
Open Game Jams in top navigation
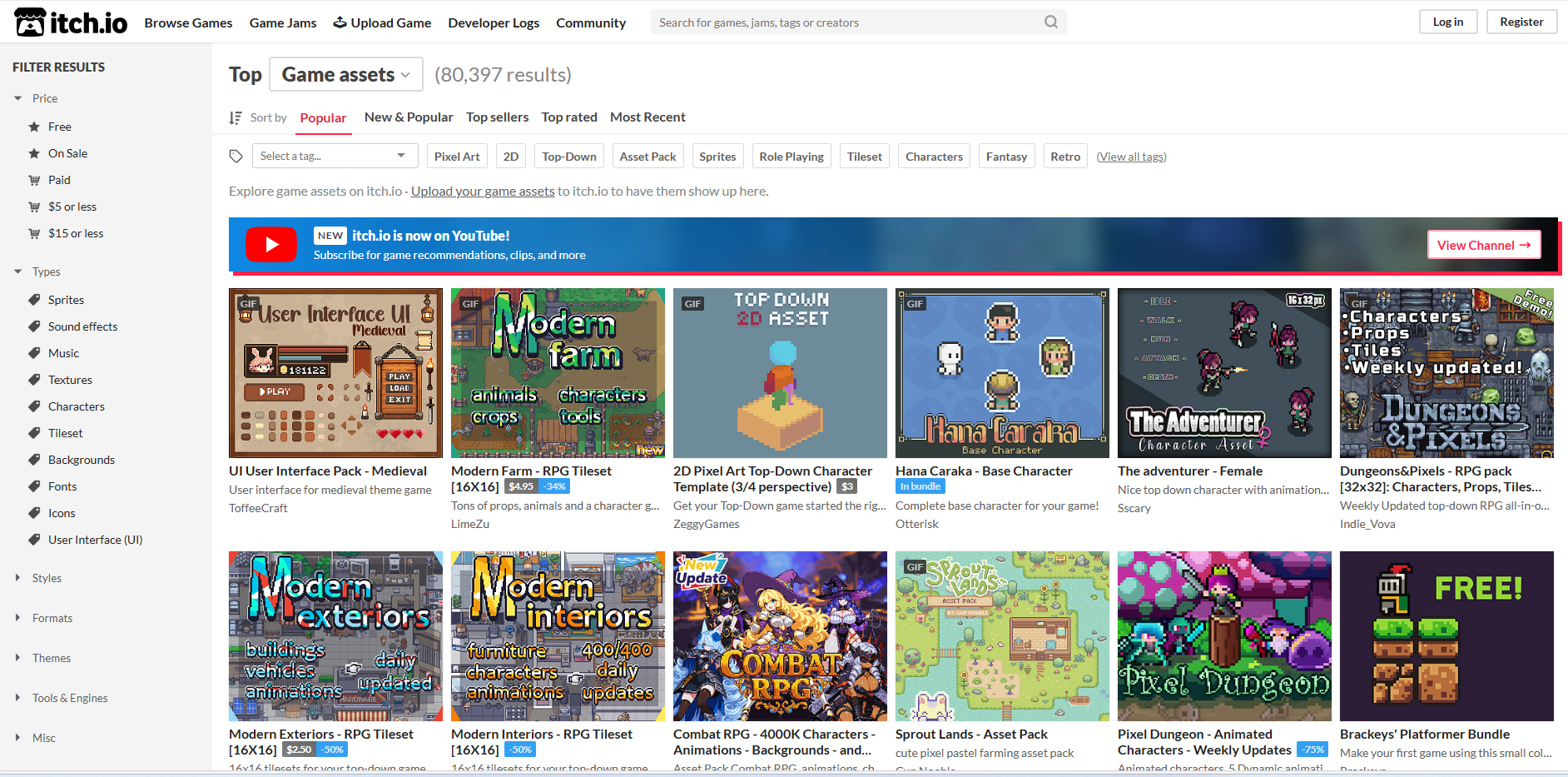(283, 22)
